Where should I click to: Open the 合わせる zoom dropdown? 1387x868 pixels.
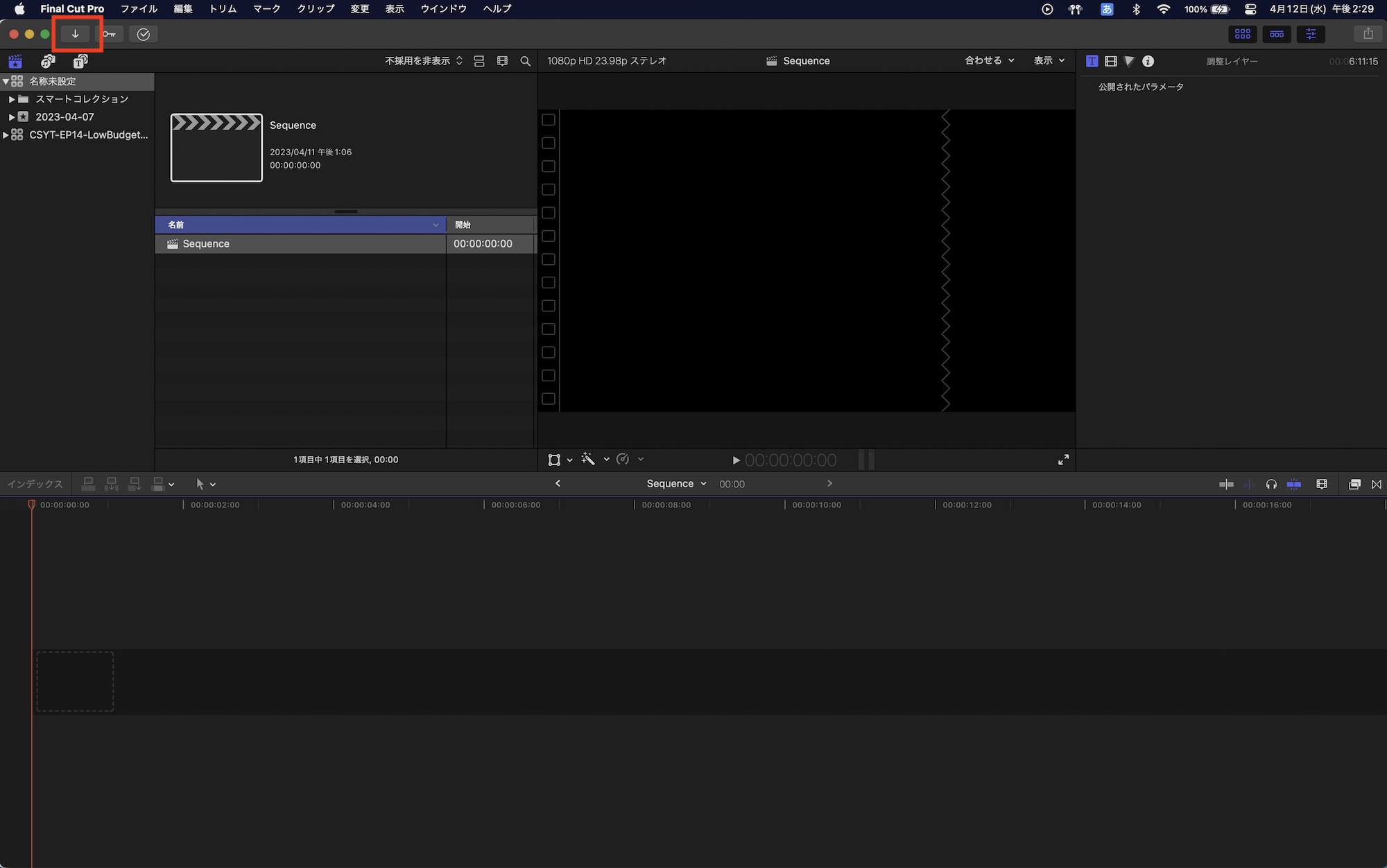(x=988, y=60)
